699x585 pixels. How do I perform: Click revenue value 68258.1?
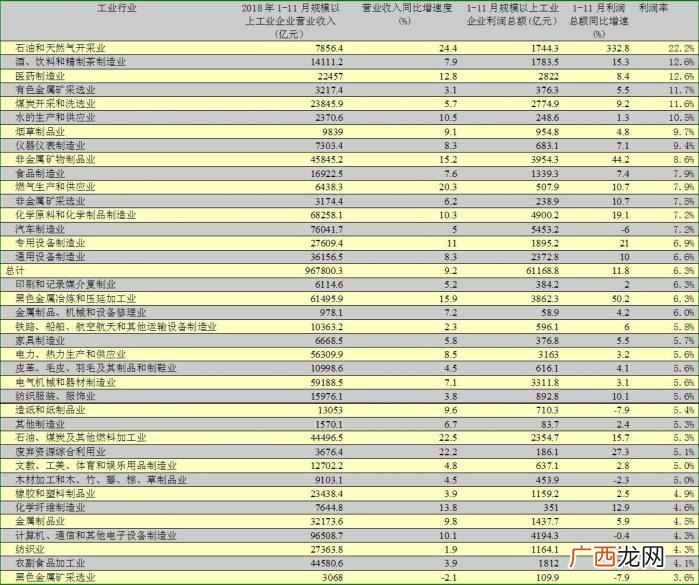point(326,215)
